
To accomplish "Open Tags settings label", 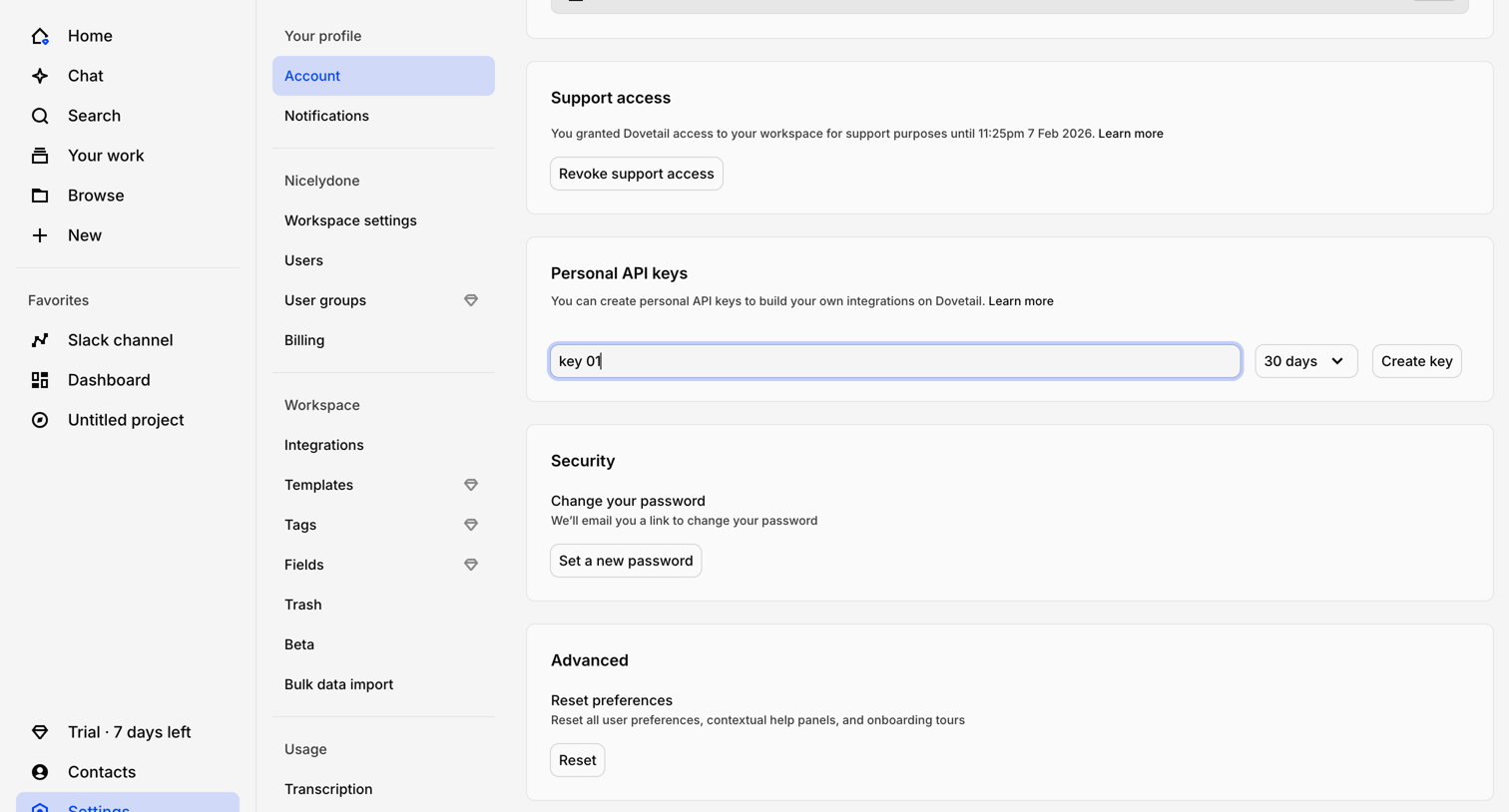I will [300, 525].
